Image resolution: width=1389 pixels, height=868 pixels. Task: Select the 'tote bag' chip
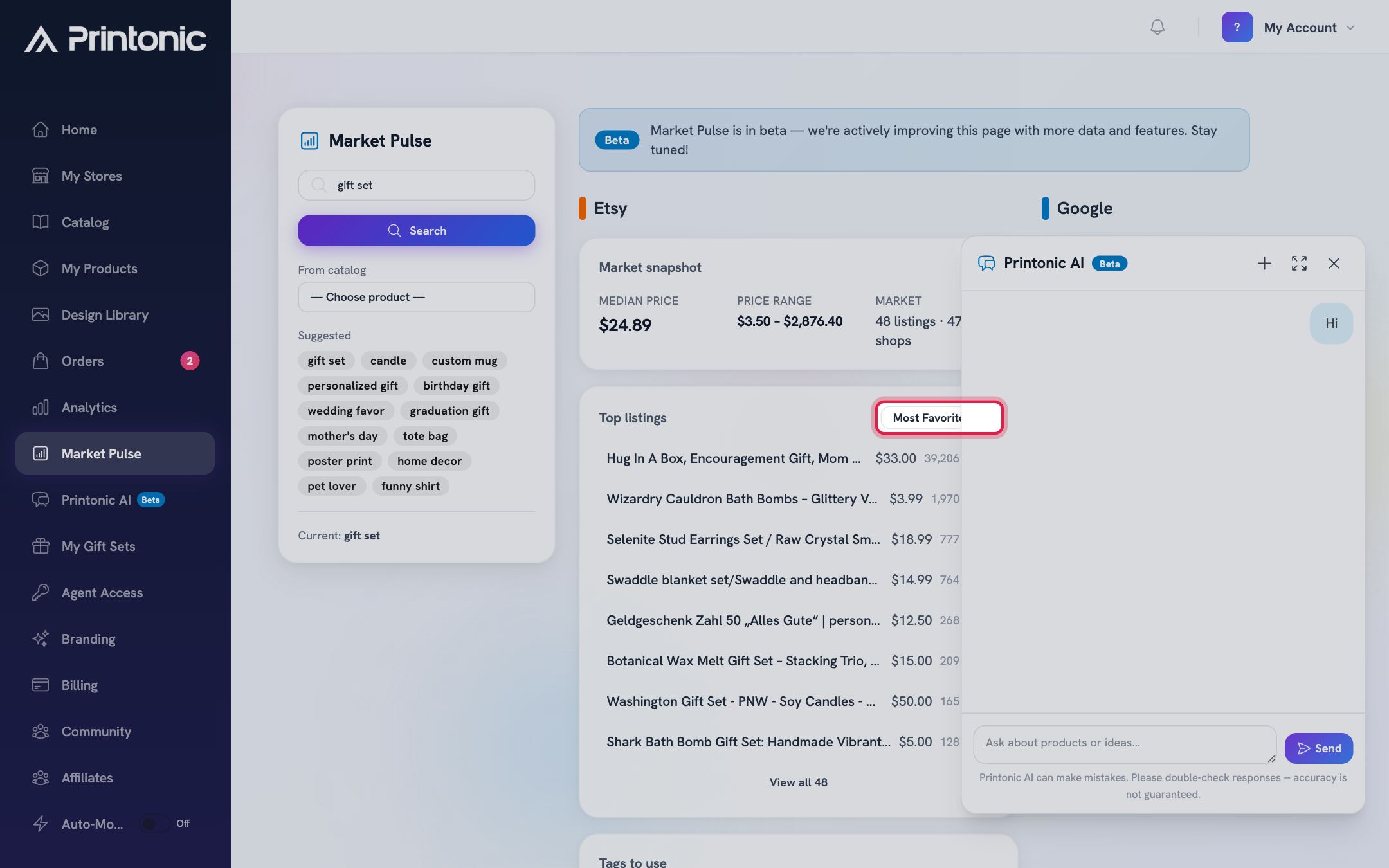425,436
